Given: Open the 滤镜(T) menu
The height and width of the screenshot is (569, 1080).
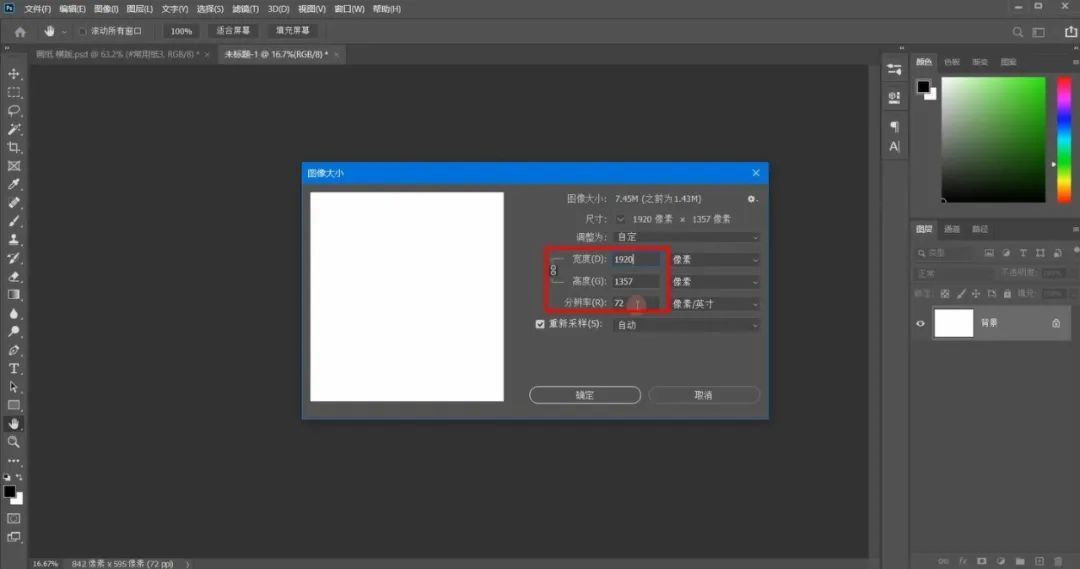Looking at the screenshot, I should (x=245, y=9).
